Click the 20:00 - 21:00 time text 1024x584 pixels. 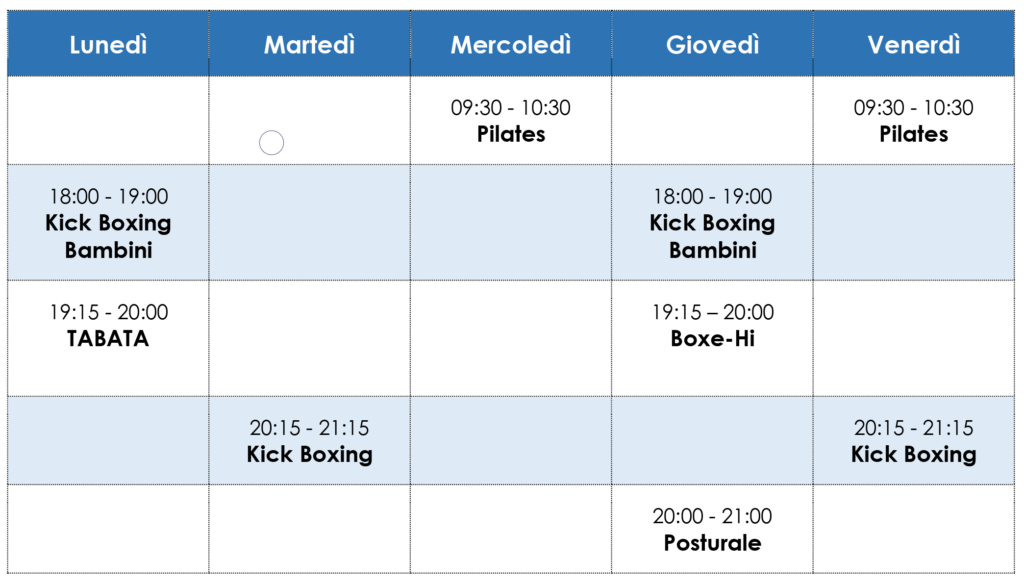click(712, 516)
